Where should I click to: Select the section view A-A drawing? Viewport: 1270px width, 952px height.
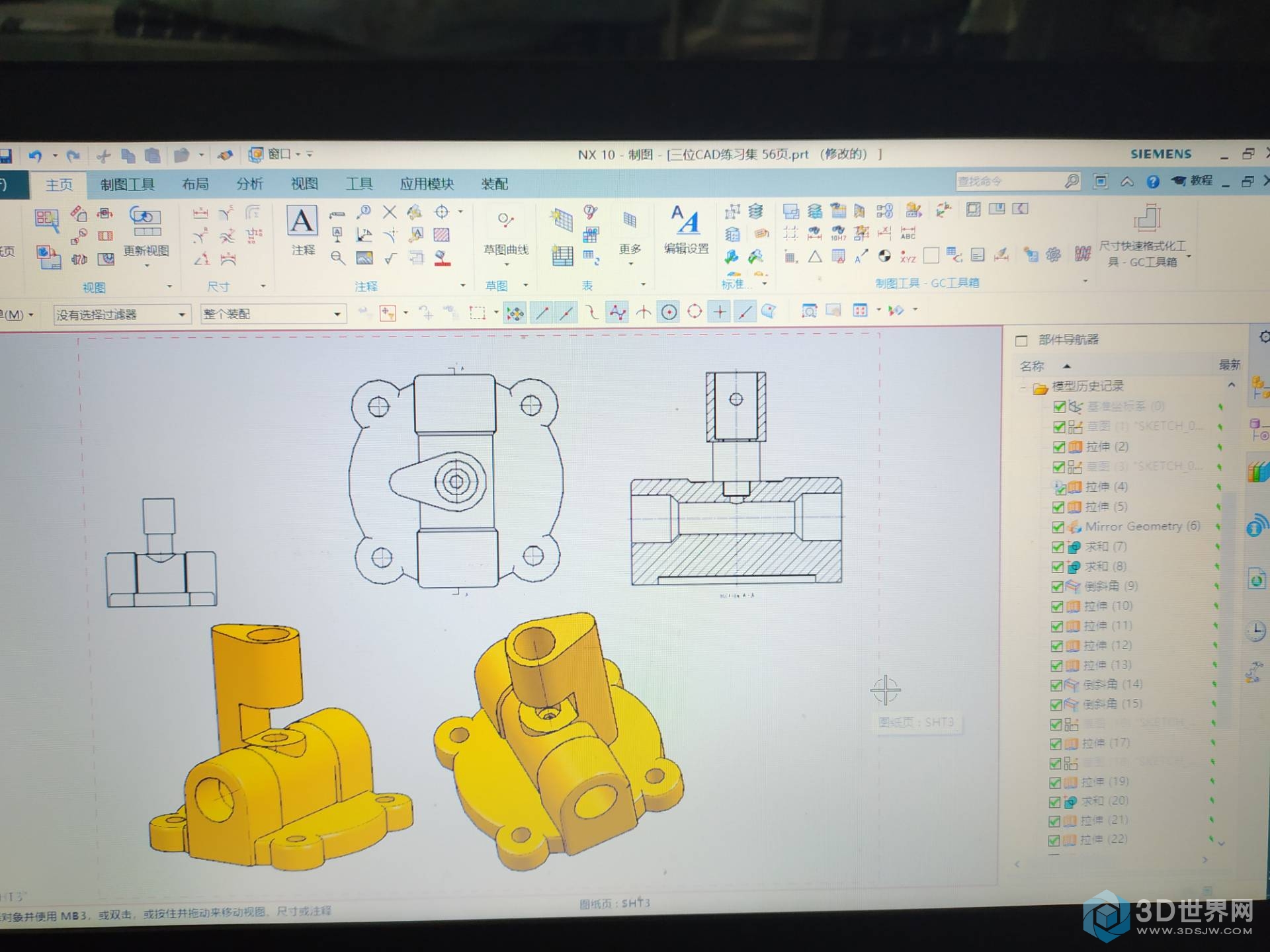click(736, 479)
